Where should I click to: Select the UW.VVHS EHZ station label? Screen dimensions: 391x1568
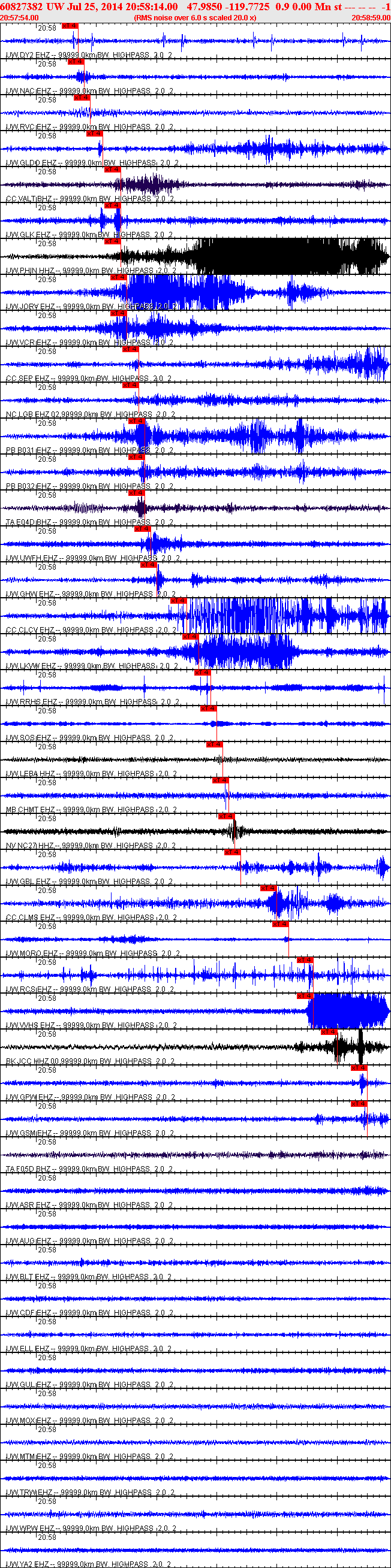[x=91, y=1025]
